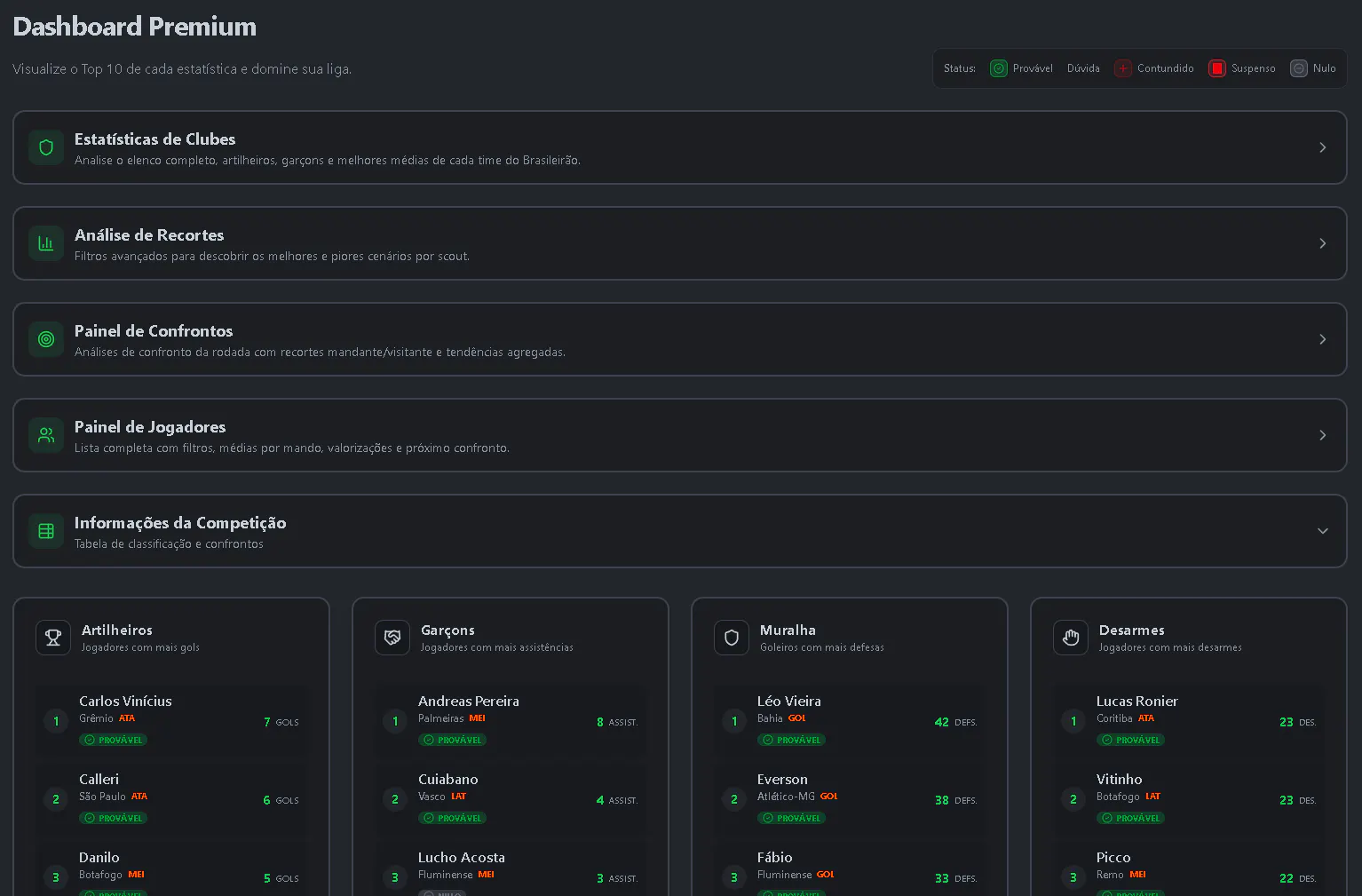The height and width of the screenshot is (896, 1362).
Task: Click rank 2 badge beside Everson
Action: pos(734,799)
